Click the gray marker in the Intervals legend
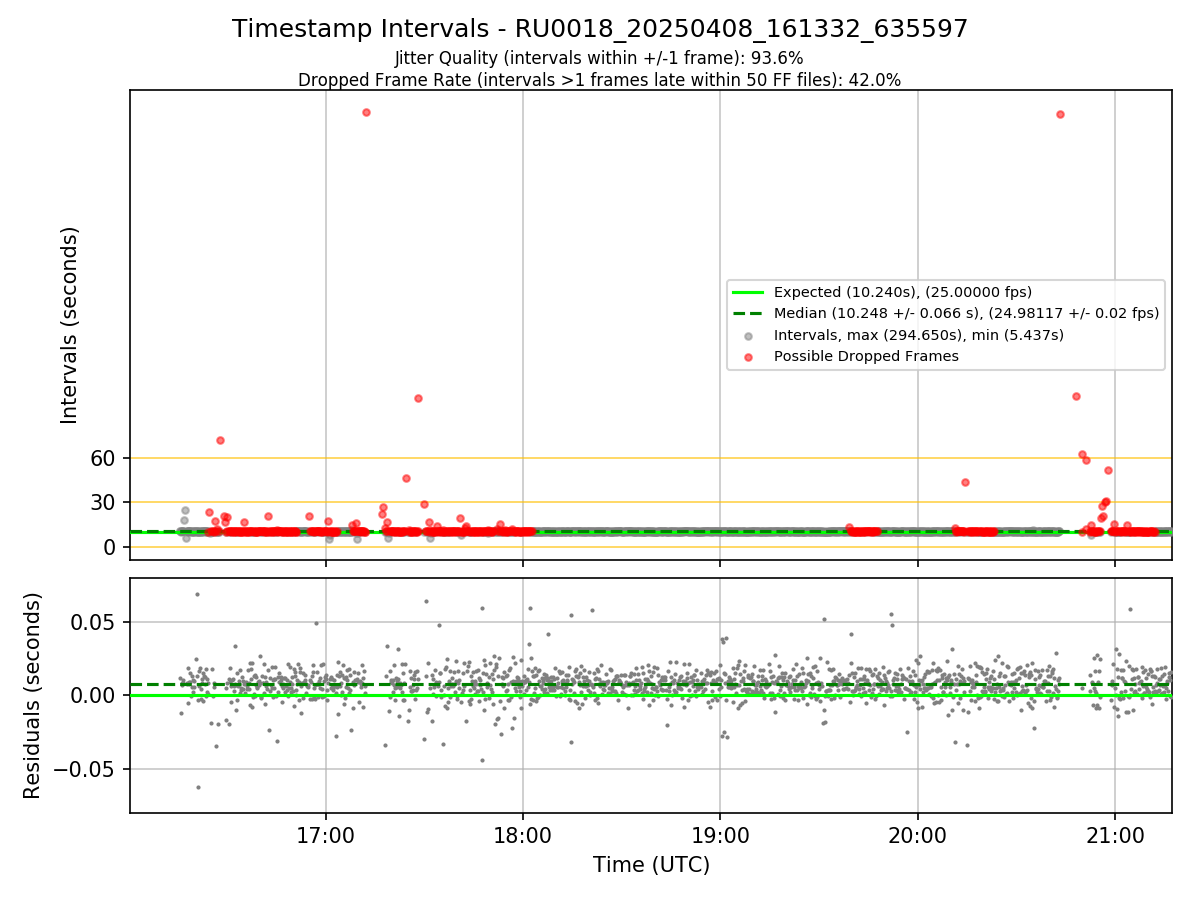1200x900 pixels. [x=748, y=335]
